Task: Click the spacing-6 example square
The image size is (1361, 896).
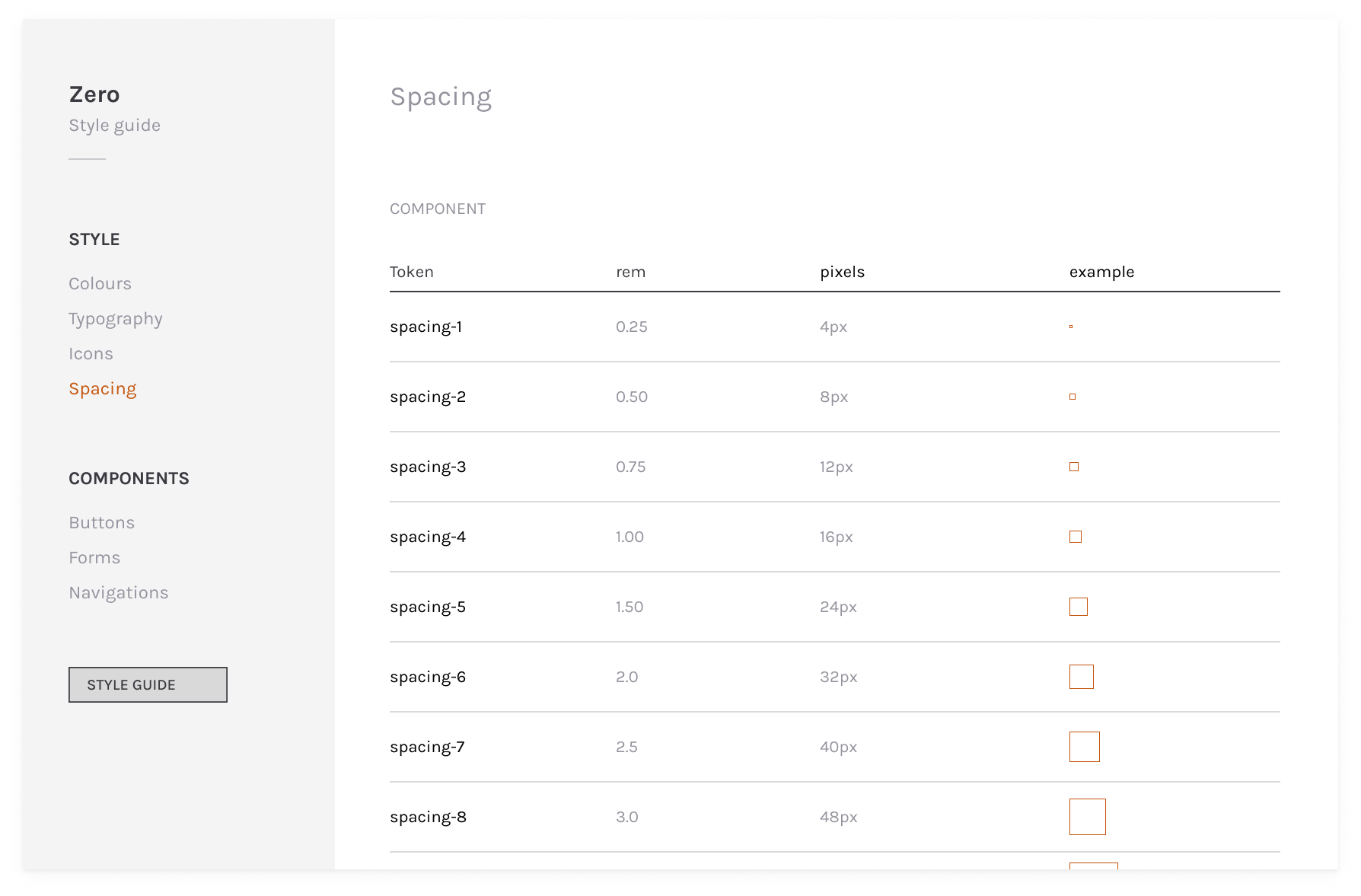Action: (x=1082, y=677)
